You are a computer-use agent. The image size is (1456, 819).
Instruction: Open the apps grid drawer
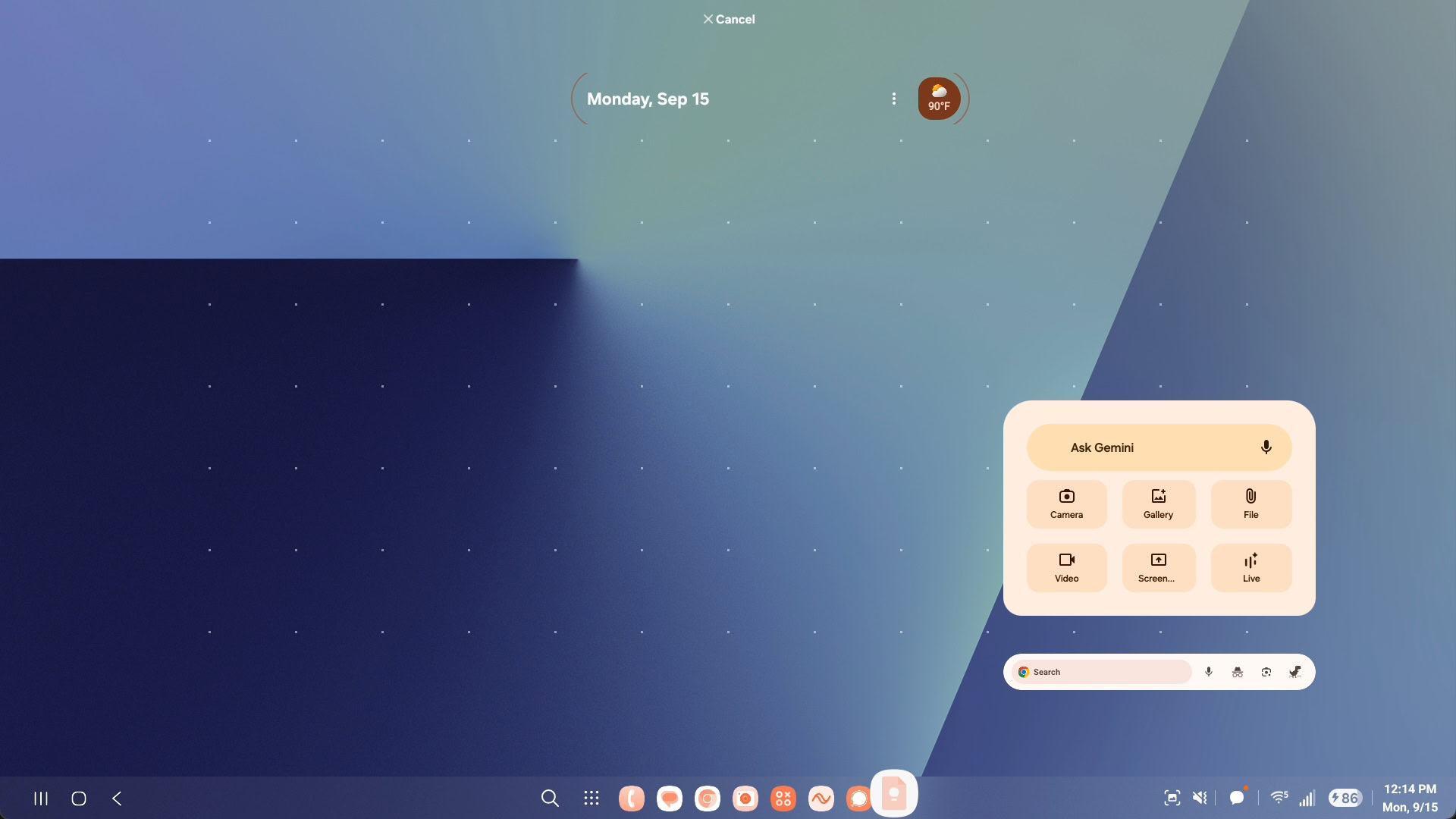coord(591,798)
